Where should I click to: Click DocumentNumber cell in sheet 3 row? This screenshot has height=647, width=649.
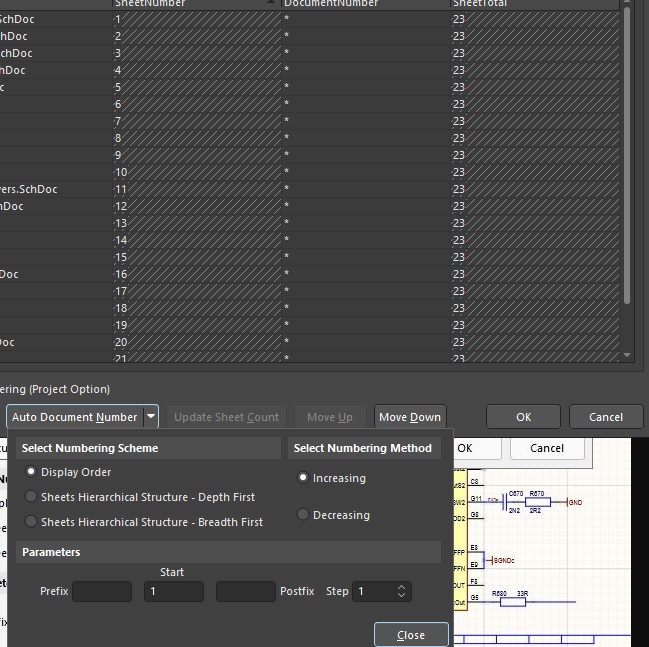[366, 53]
